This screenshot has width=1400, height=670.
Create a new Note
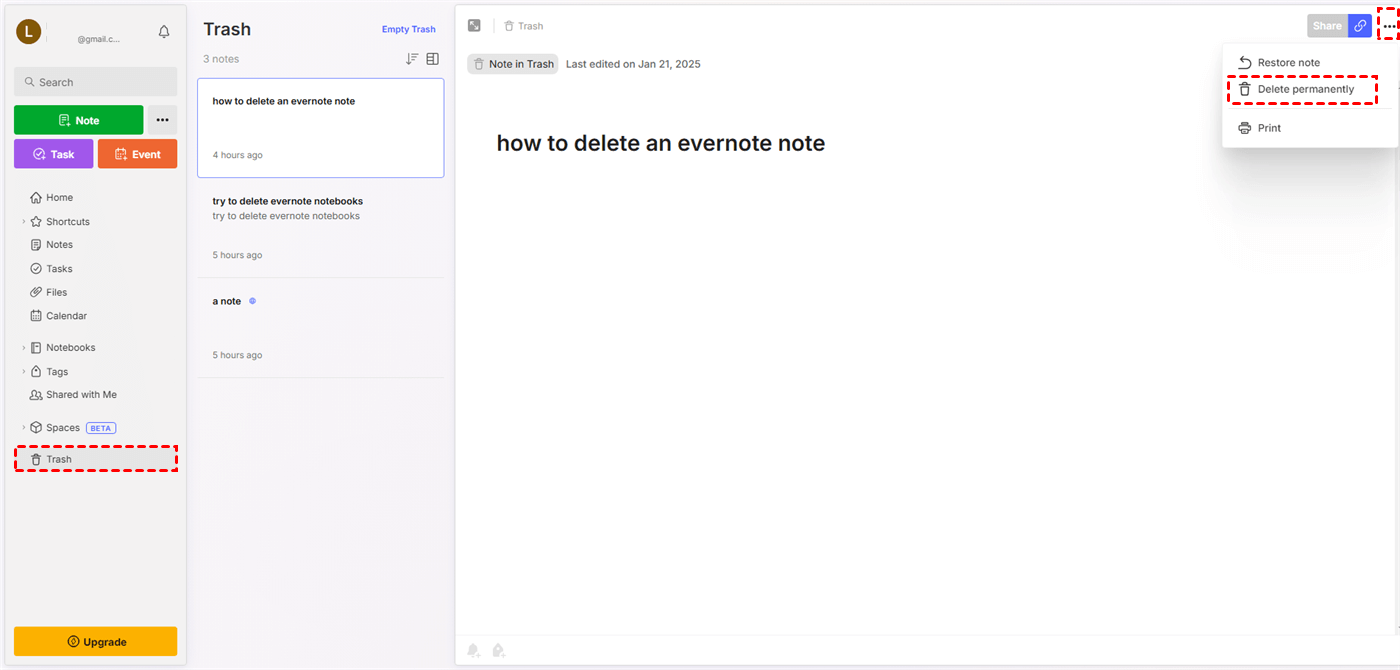[79, 120]
